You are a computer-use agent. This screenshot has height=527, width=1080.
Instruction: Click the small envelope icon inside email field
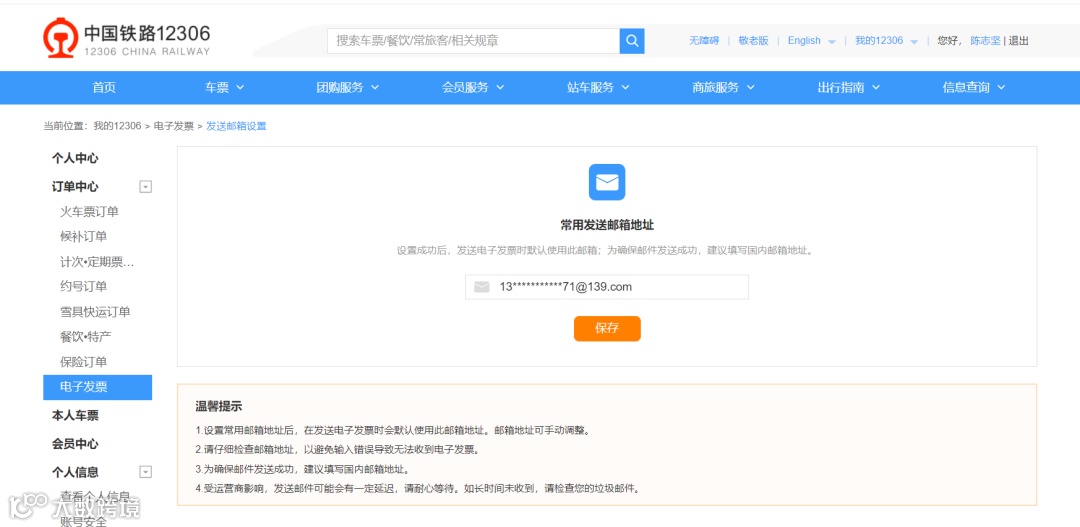(481, 287)
